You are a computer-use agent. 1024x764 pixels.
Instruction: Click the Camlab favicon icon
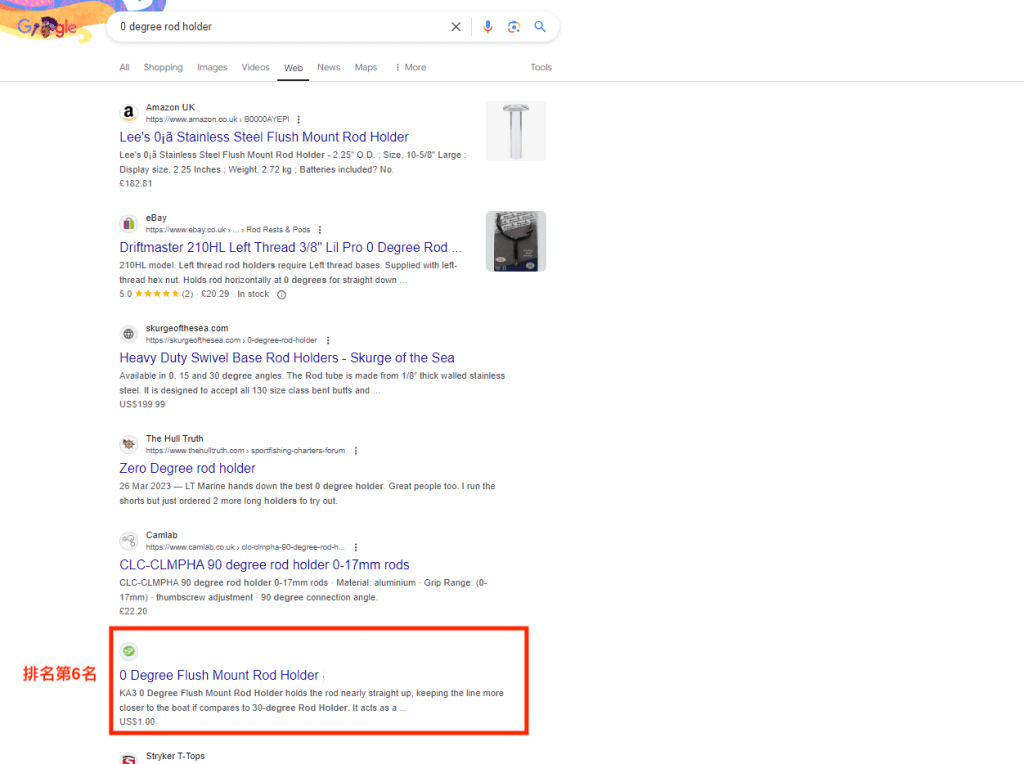129,541
